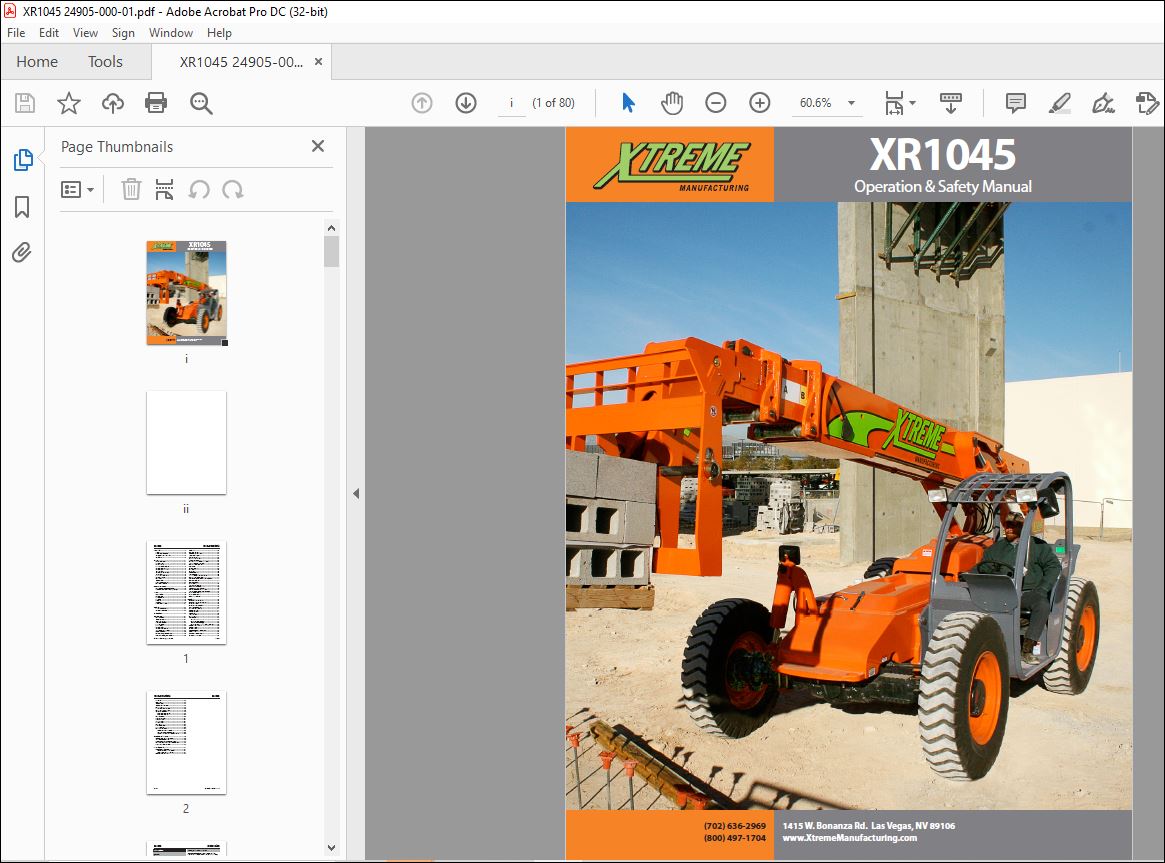Click the 60.6% zoom value field

click(x=816, y=103)
